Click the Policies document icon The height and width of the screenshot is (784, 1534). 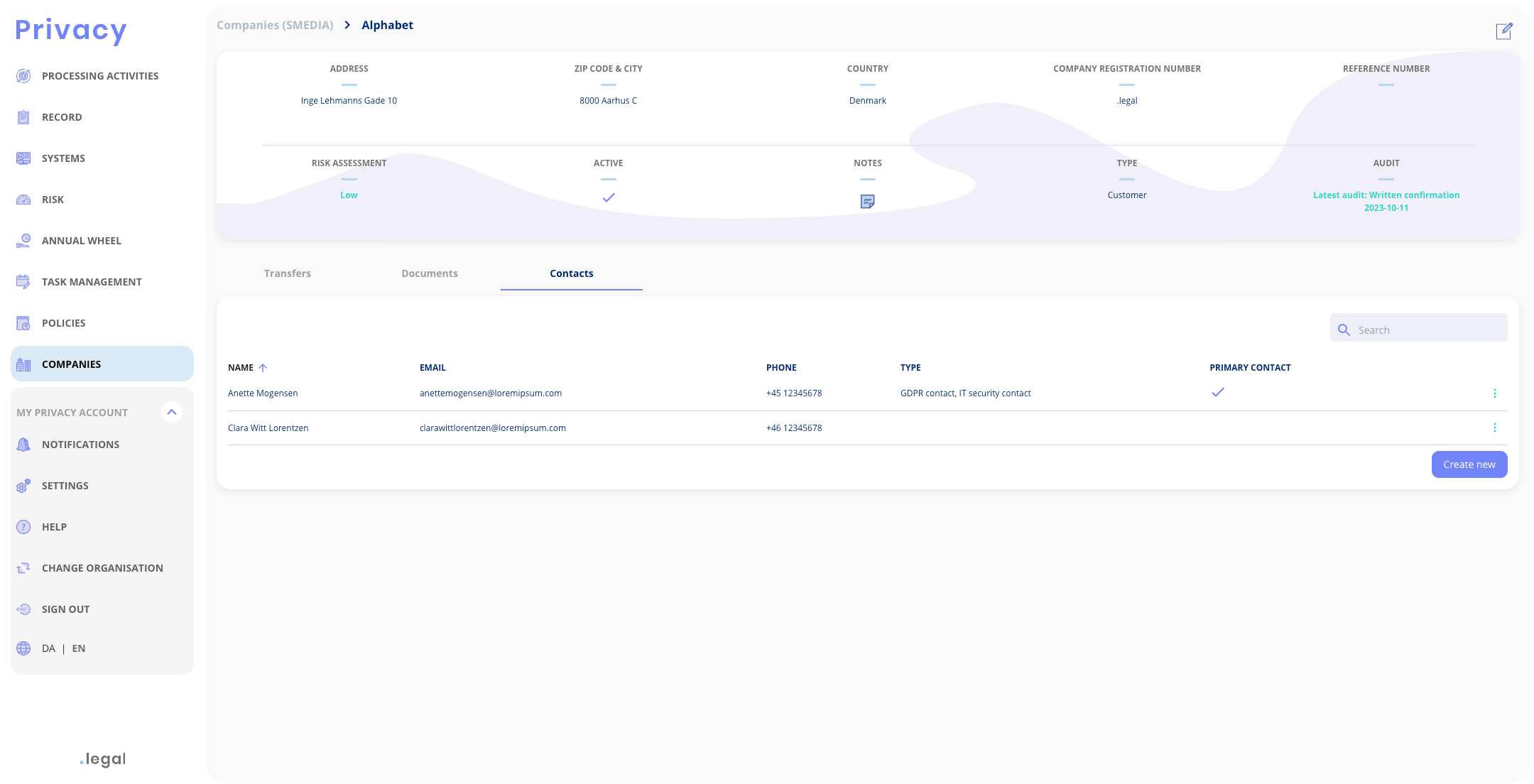tap(23, 323)
